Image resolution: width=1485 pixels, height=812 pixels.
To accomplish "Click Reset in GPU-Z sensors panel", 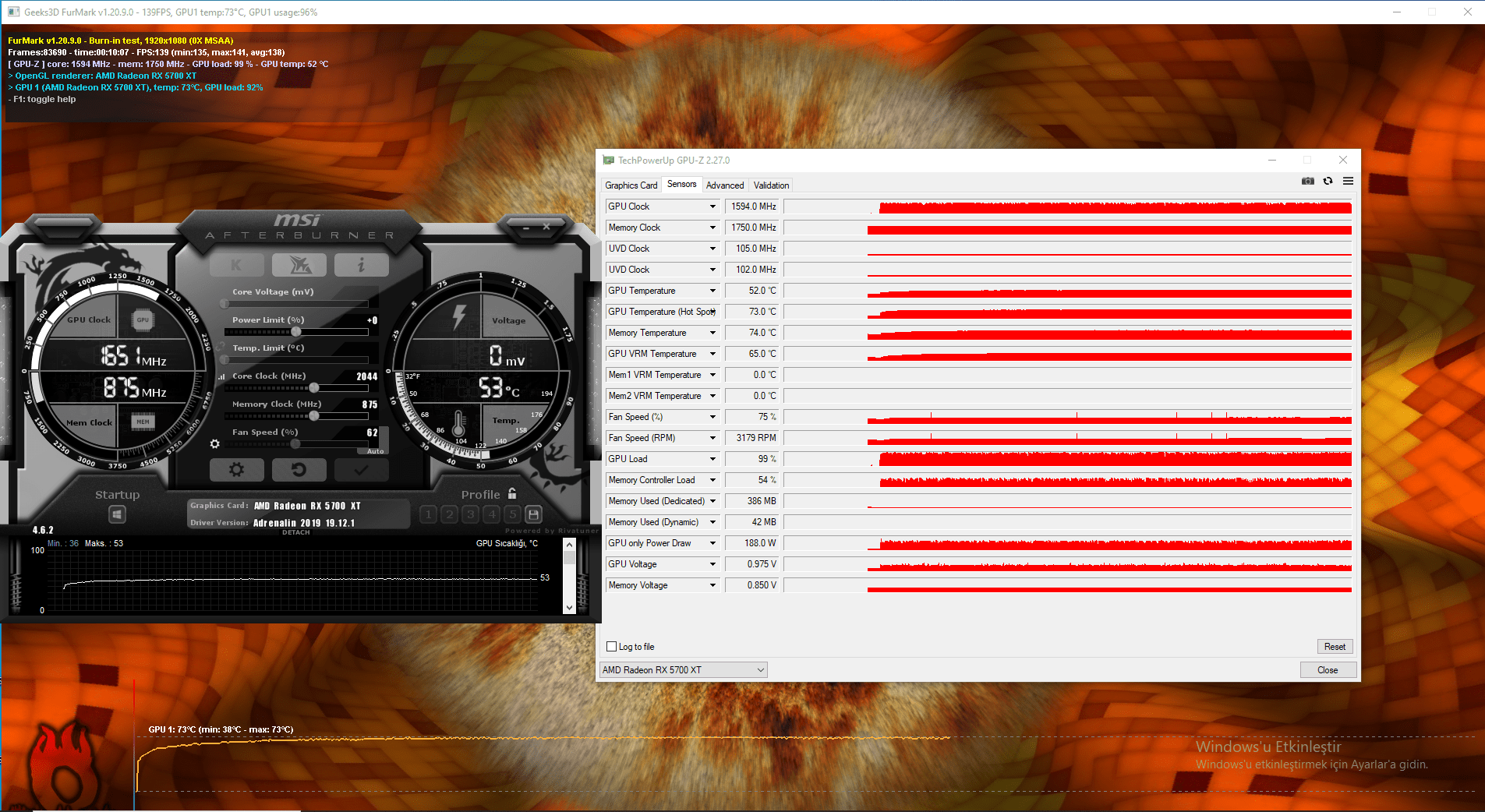I will click(x=1334, y=646).
